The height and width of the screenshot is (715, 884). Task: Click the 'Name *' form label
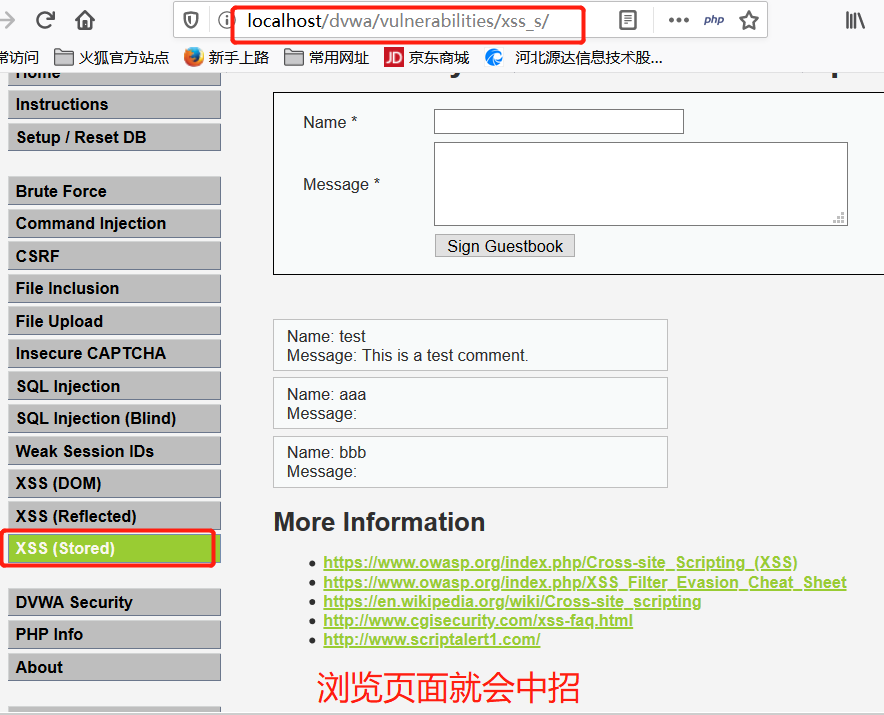(330, 122)
